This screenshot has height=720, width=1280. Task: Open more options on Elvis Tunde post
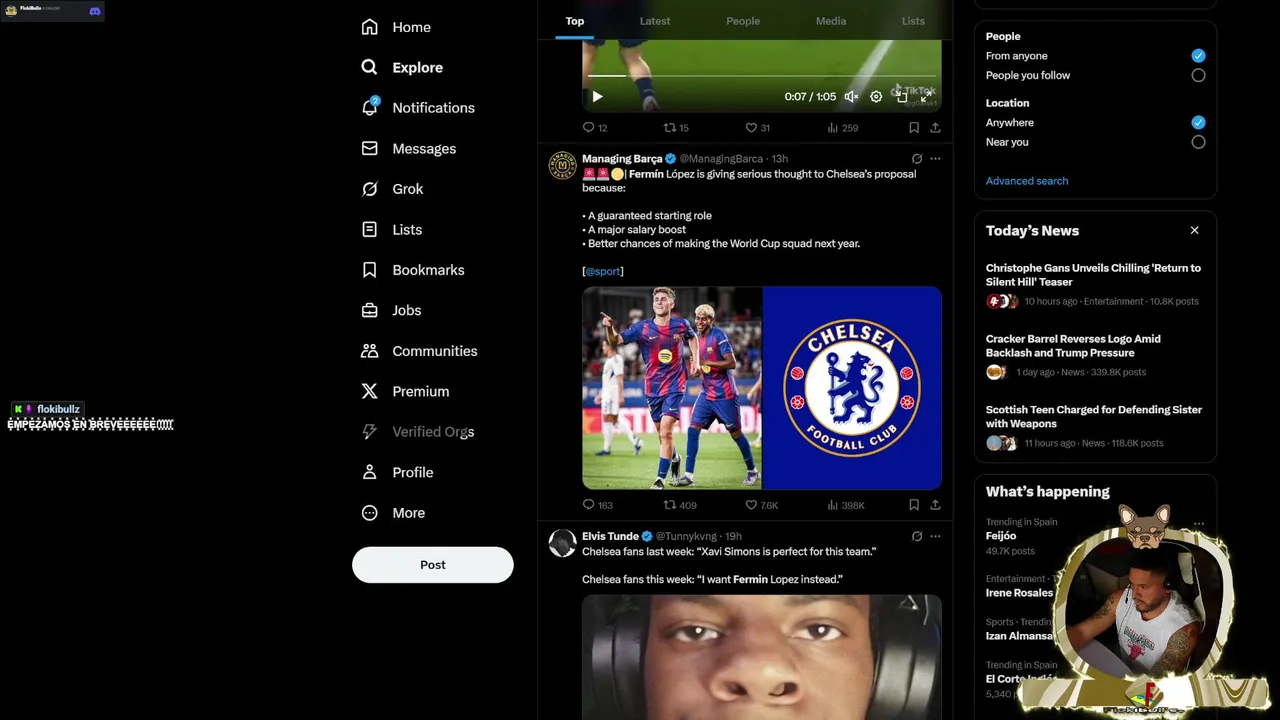coord(935,537)
